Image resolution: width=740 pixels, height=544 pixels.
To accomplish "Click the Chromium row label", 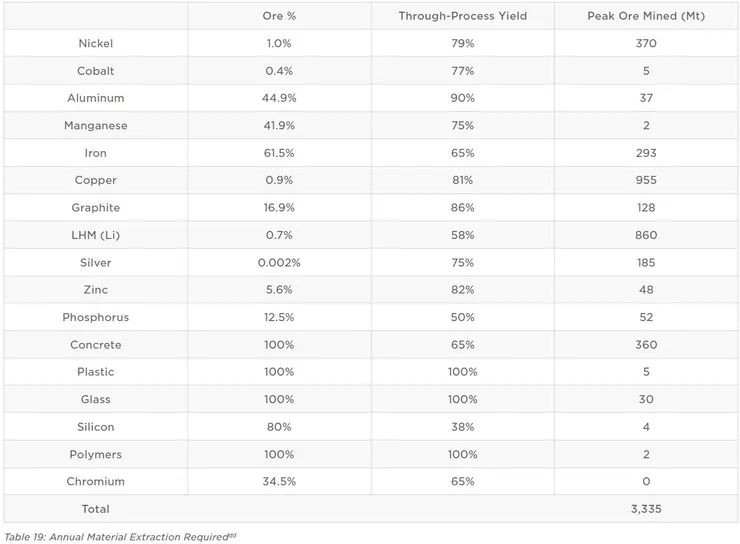I will [96, 481].
